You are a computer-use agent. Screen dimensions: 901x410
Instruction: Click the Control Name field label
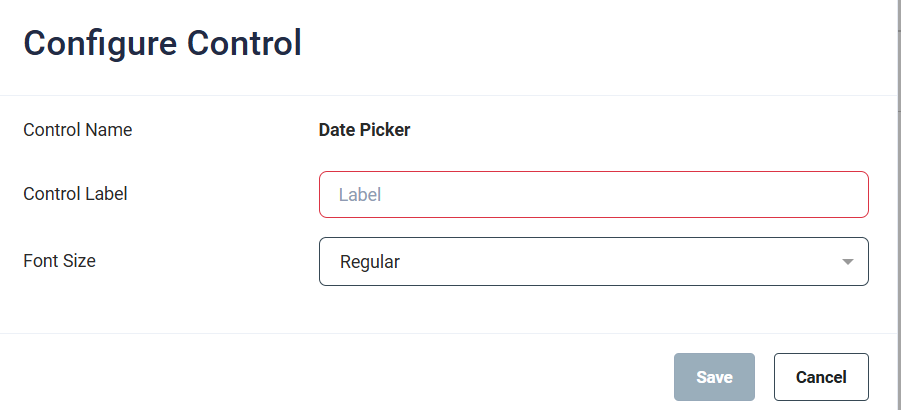[77, 130]
